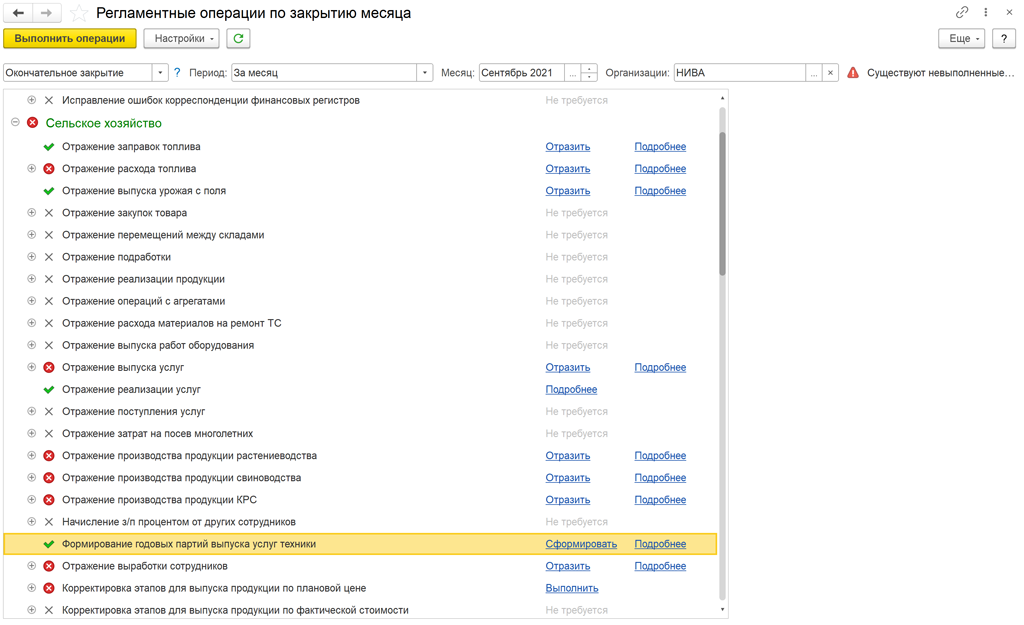Open the Период За месяц dropdown

(x=424, y=73)
